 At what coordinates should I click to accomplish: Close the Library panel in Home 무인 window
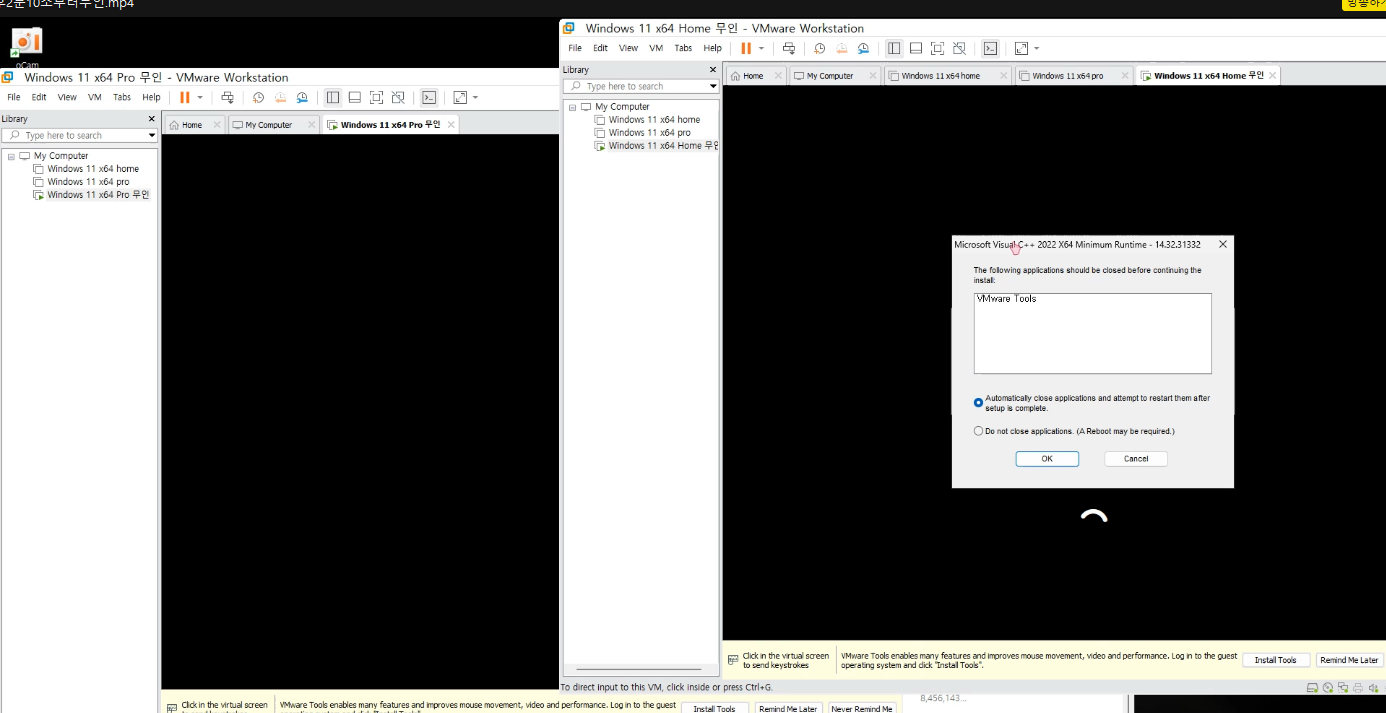point(713,70)
